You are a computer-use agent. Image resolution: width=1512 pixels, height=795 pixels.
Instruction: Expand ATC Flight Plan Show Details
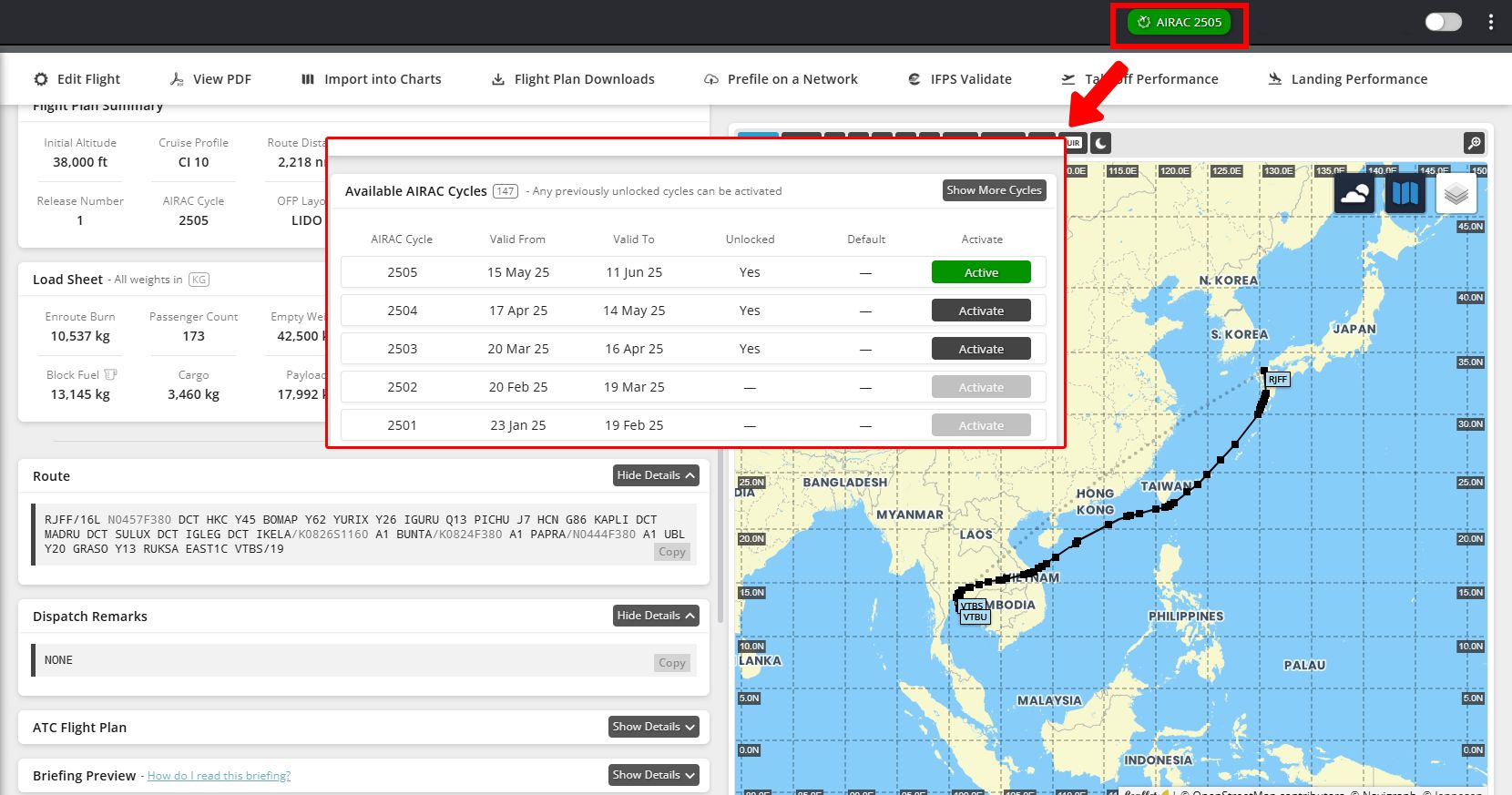(654, 727)
